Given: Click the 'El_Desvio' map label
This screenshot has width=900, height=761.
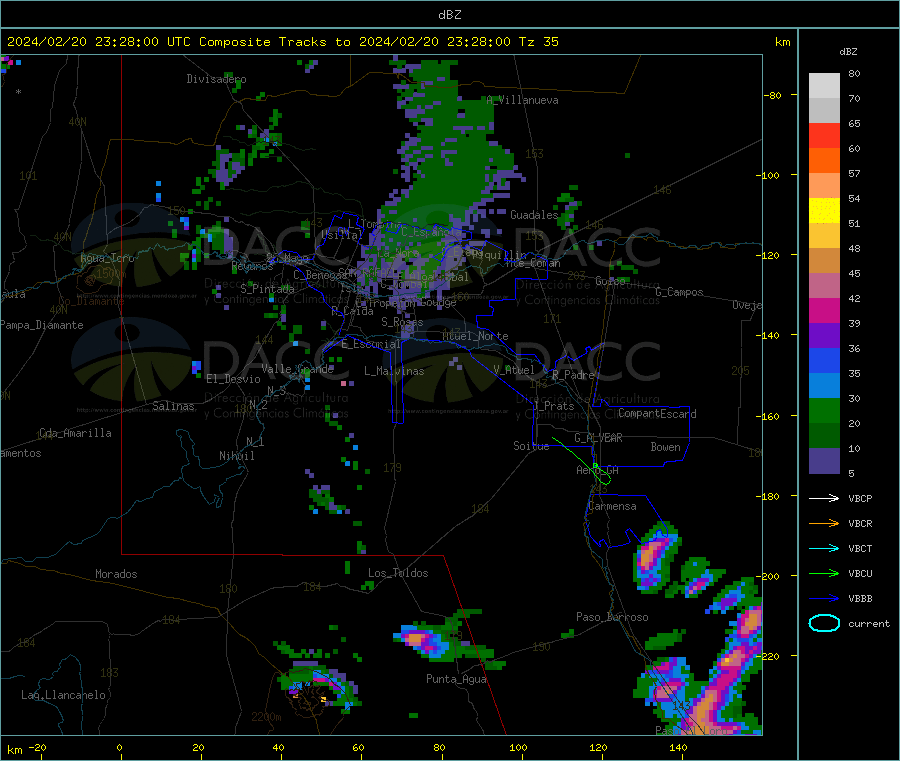Looking at the screenshot, I should pyautogui.click(x=233, y=379).
